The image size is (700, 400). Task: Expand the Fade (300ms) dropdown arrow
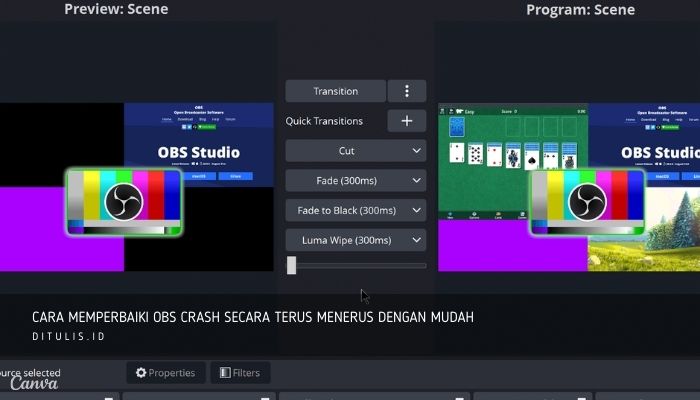pos(416,181)
